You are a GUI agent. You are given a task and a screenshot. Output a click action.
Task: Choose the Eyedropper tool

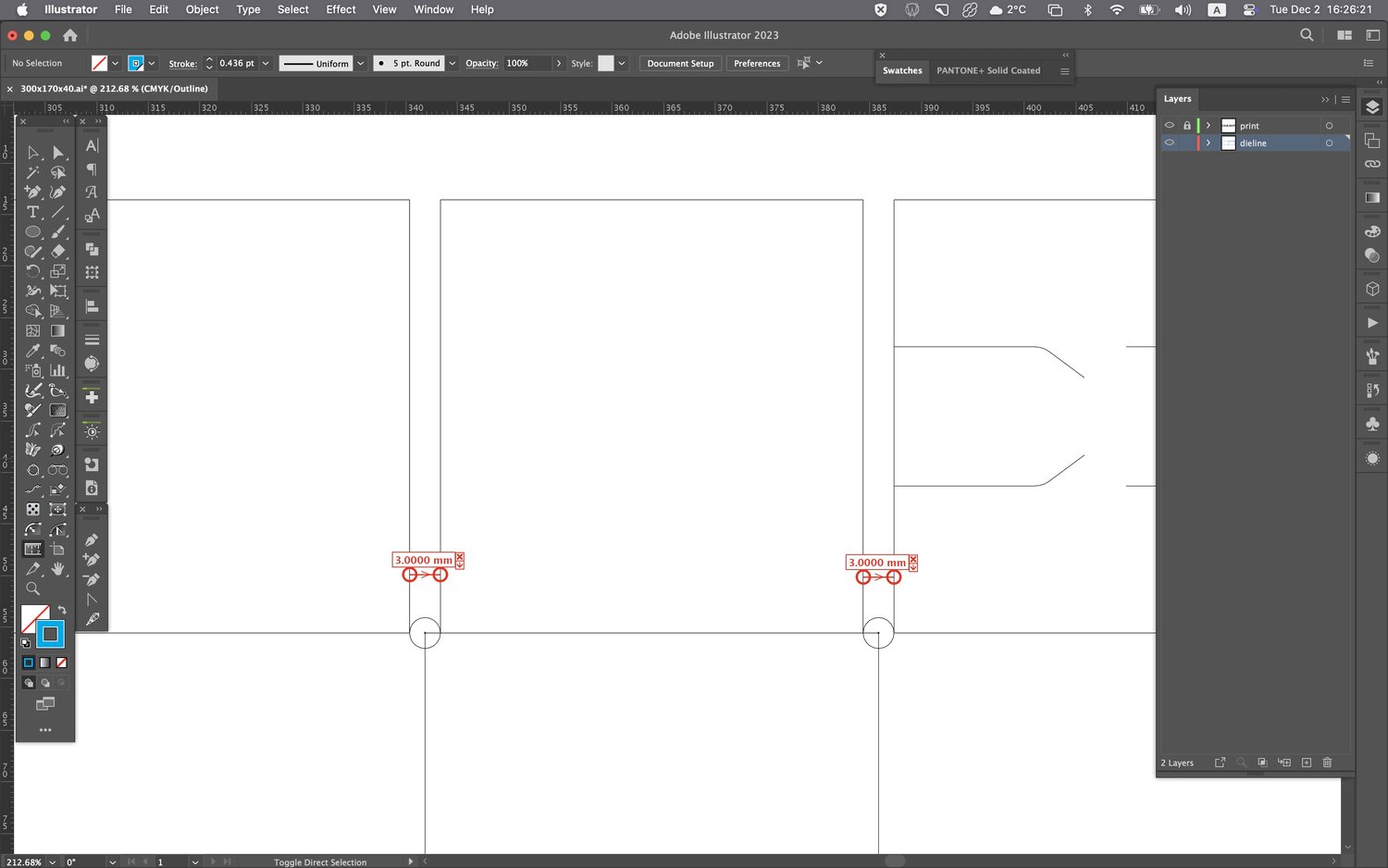33,351
